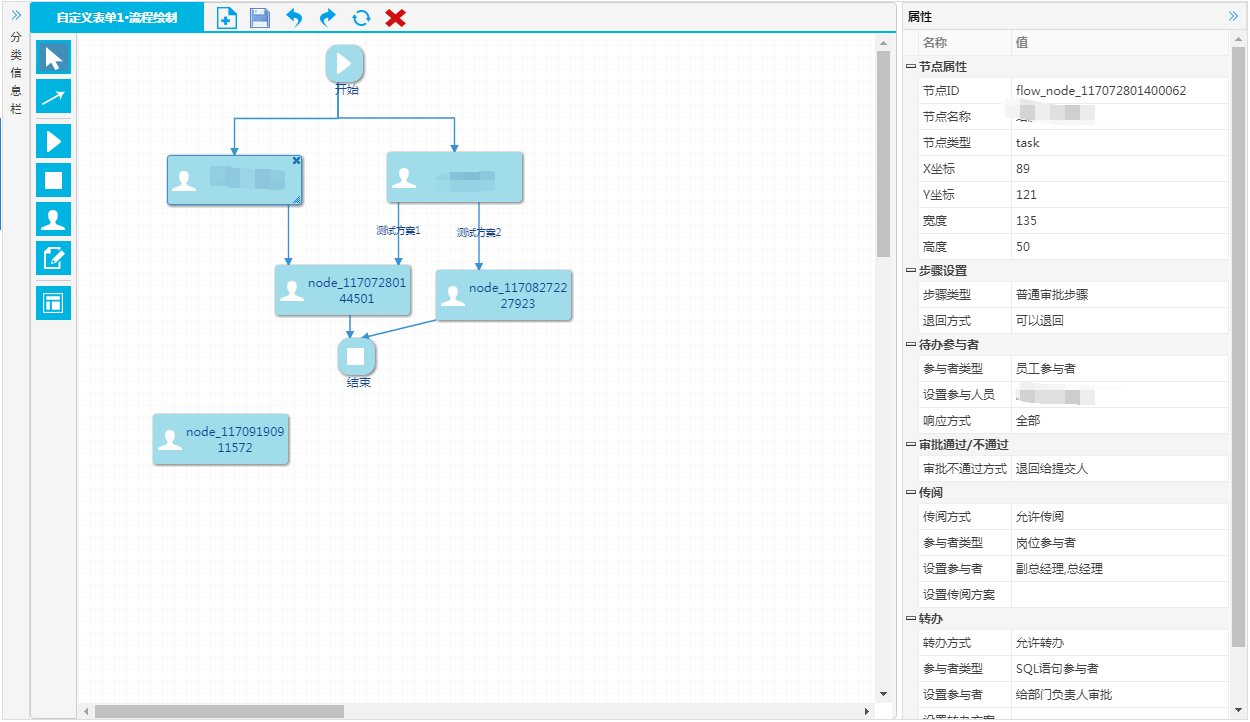This screenshot has height=722, width=1250.
Task: Redo the flow edit
Action: 328,18
